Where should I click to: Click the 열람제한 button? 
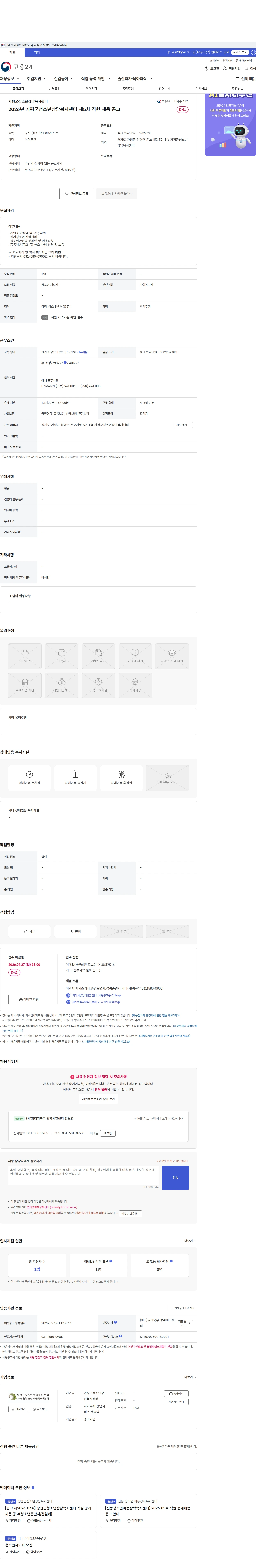[40, 1409]
